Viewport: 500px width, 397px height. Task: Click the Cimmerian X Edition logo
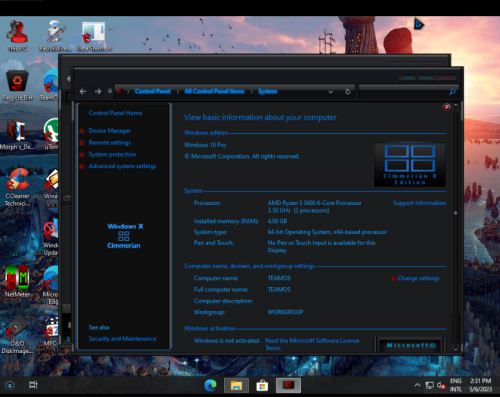tap(410, 164)
